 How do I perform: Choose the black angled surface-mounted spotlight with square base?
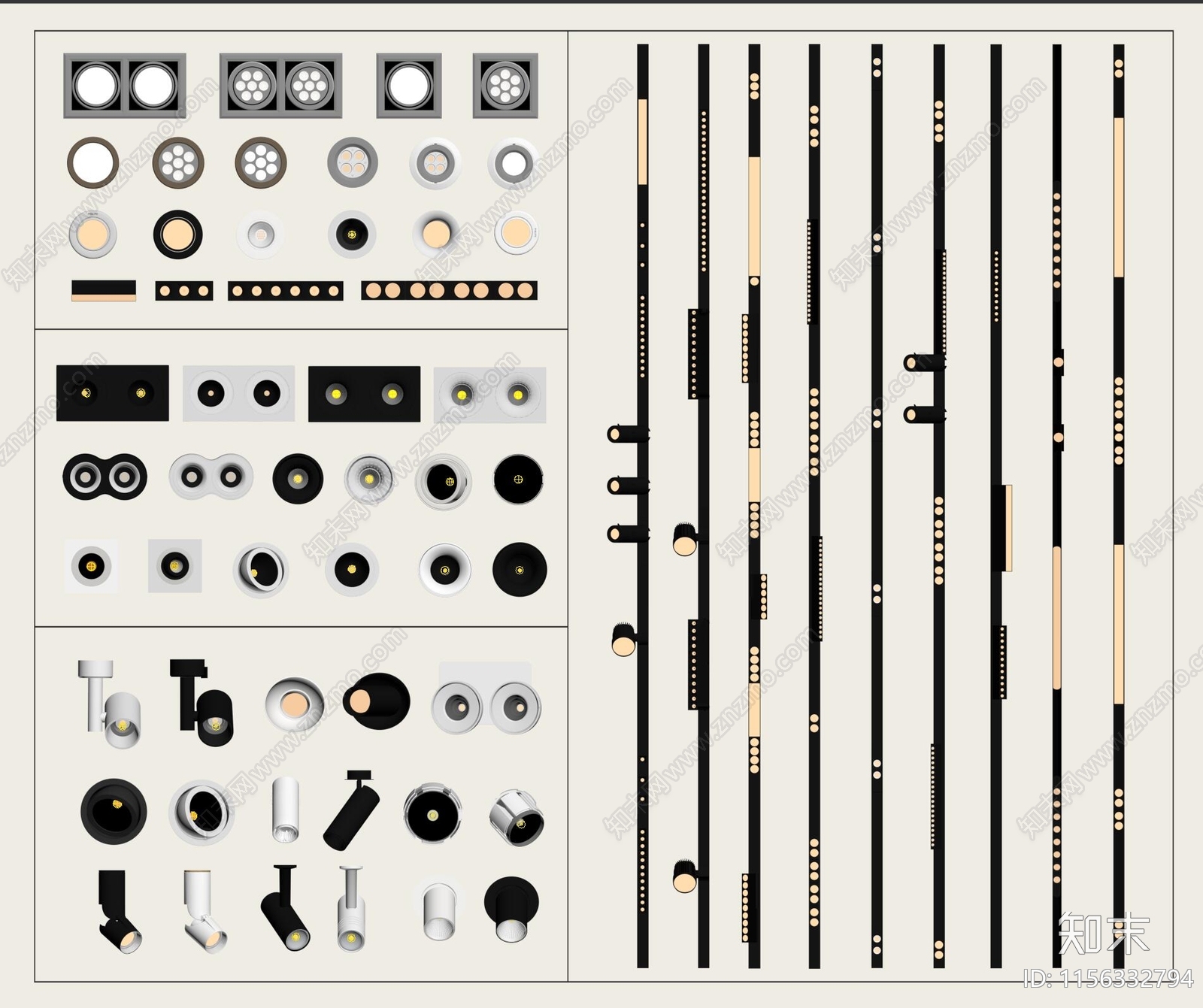point(119,911)
